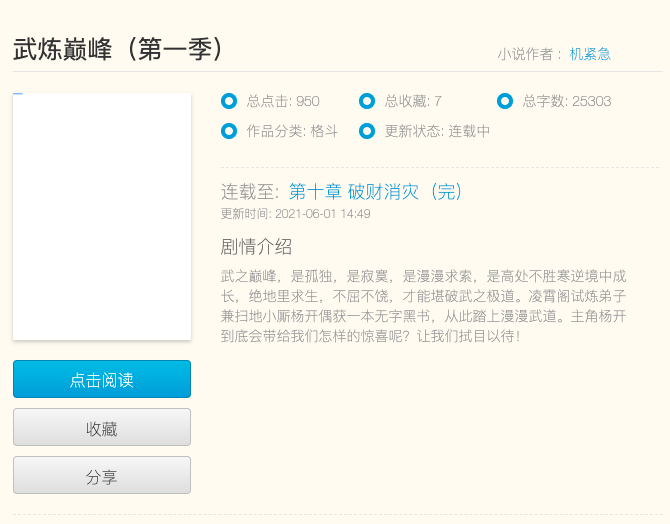Click the text 总收藏: 7

(x=413, y=101)
